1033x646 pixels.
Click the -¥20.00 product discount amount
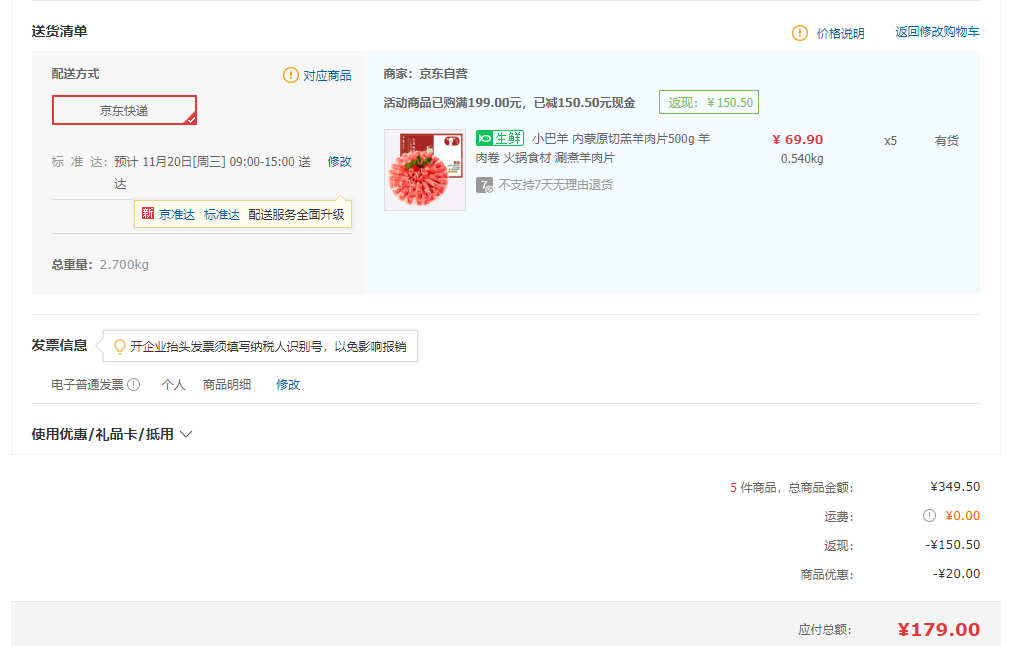[957, 574]
